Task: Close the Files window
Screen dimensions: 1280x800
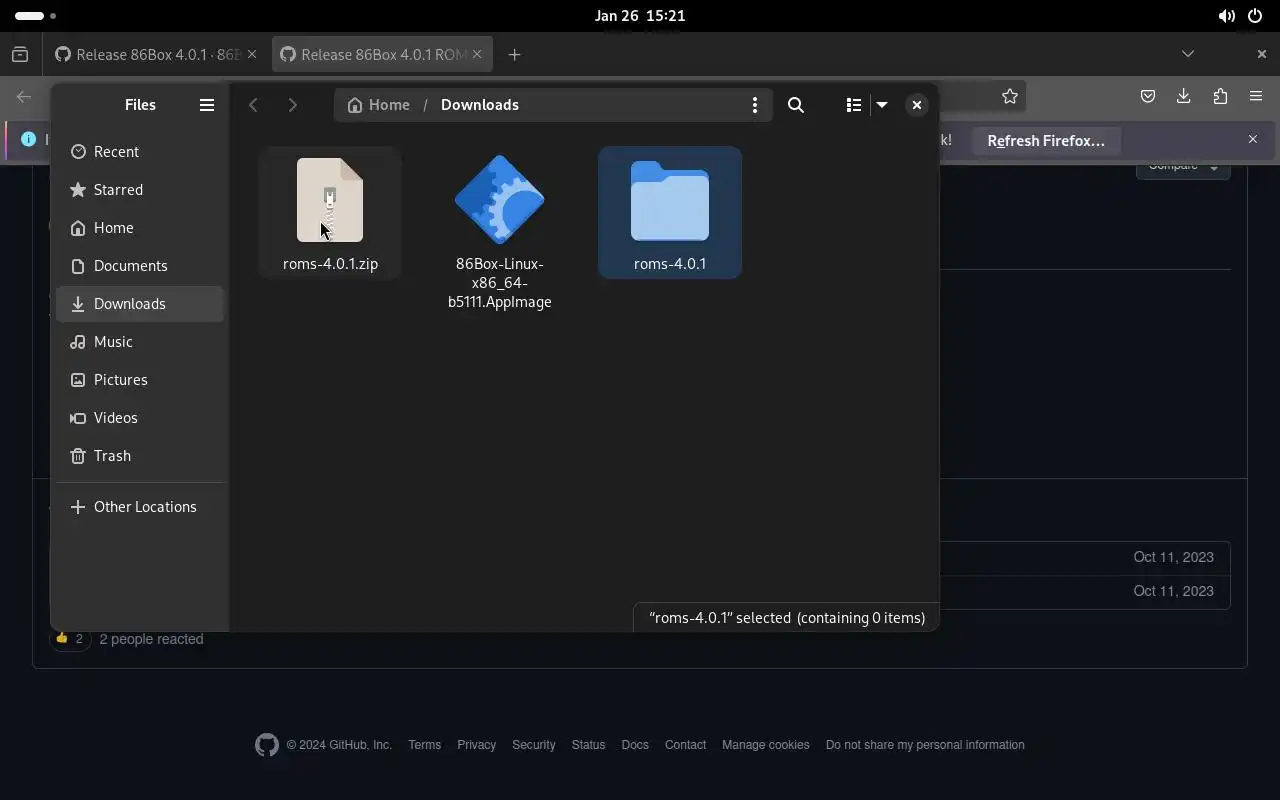Action: 917,105
